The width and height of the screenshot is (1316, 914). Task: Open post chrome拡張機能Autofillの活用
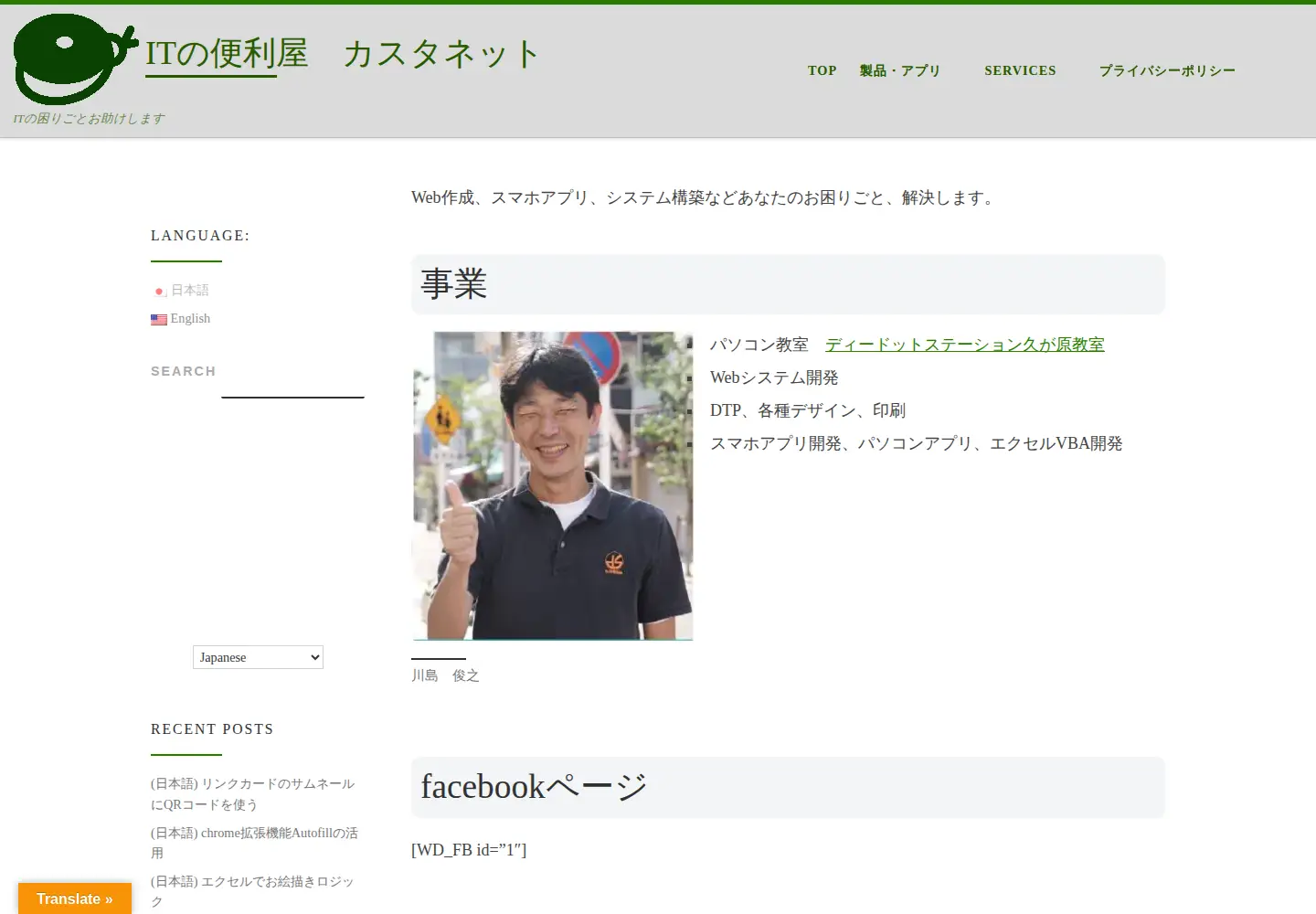[254, 843]
